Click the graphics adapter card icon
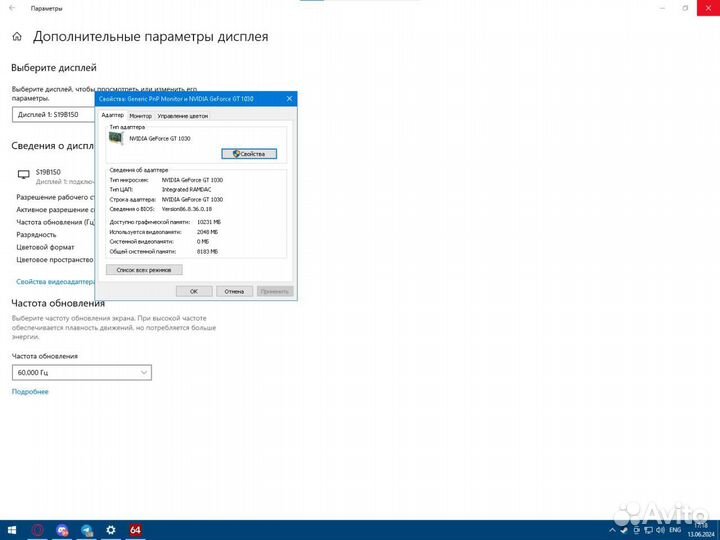 pos(116,138)
